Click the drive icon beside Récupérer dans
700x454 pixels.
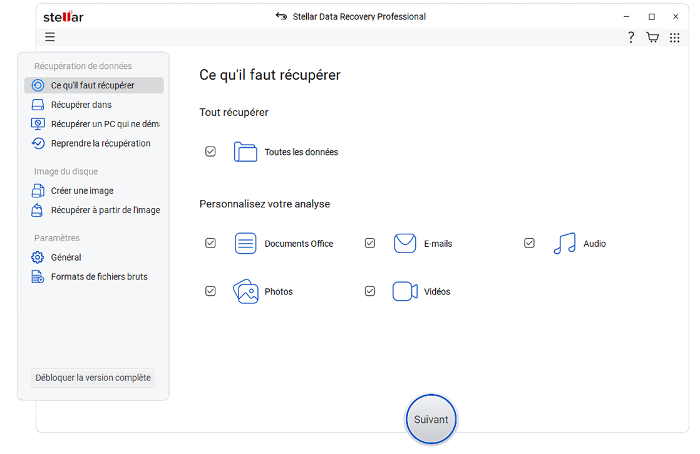38,104
